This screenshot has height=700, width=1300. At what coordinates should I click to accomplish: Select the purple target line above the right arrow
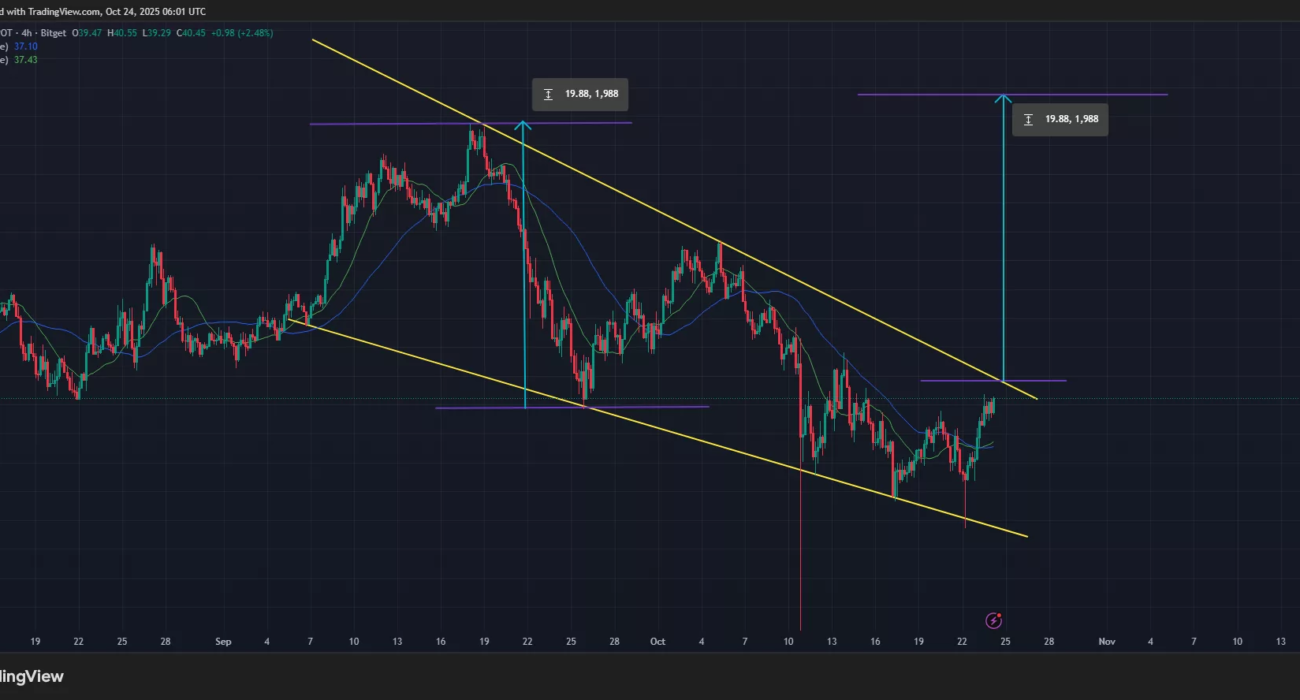click(1100, 94)
